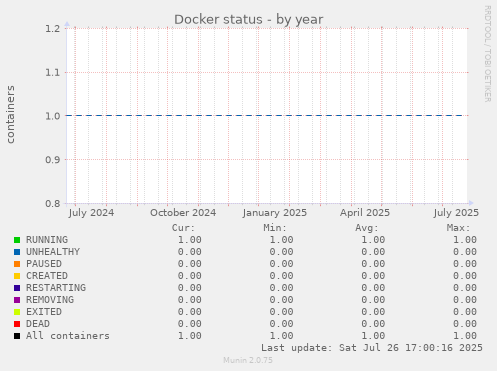This screenshot has height=371, width=497.
Task: Click the July 2025 x-axis label
Action: click(456, 213)
